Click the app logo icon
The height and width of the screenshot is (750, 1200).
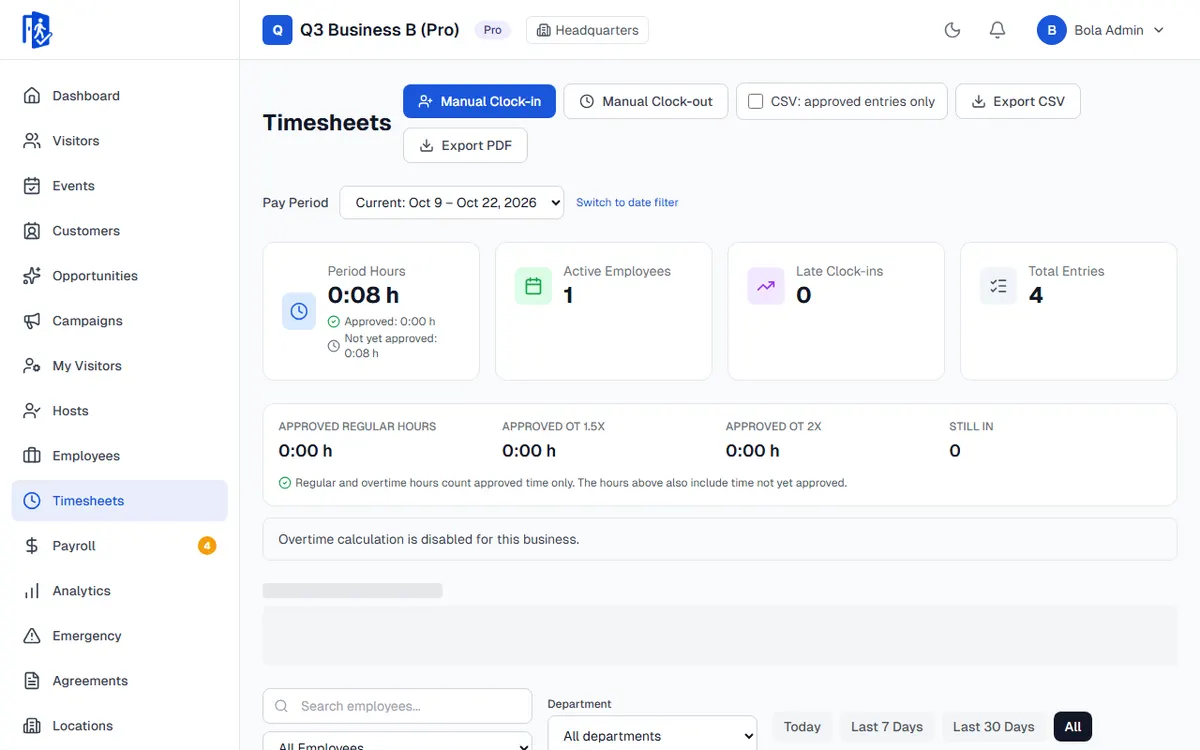tap(37, 30)
